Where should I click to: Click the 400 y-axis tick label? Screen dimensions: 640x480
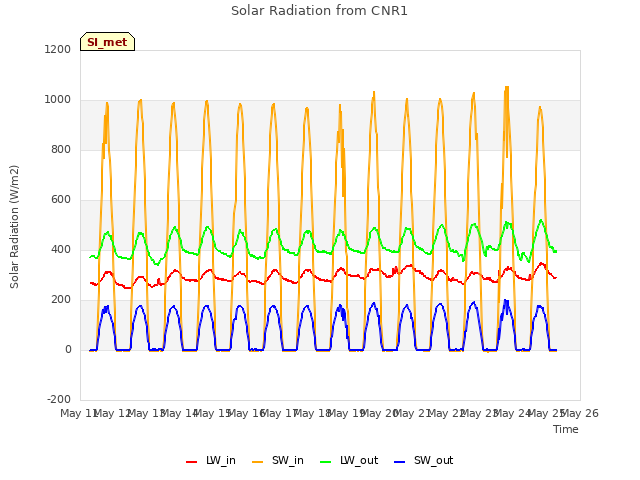tap(61, 249)
